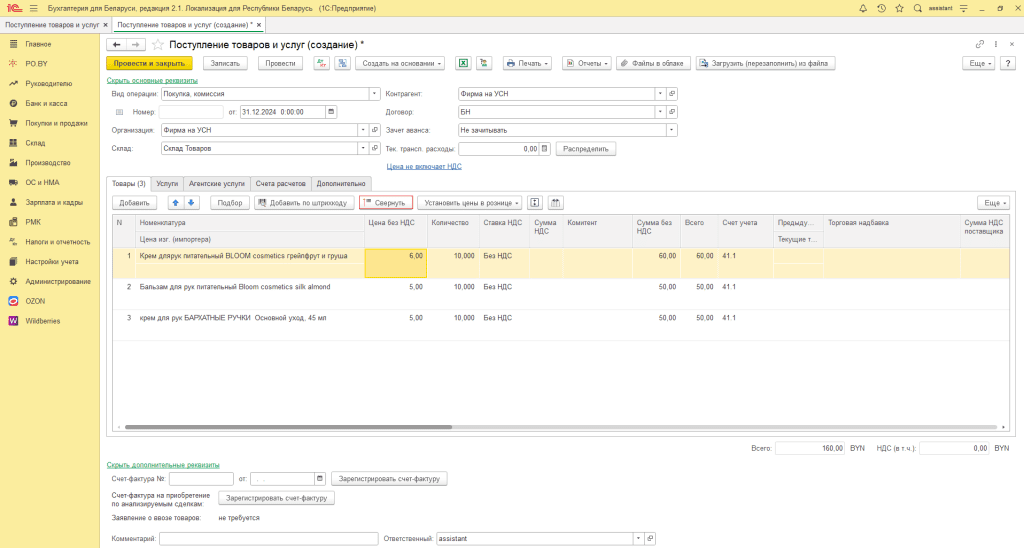Viewport: 1024px width, 548px height.
Task: Click the icon right of Excel icon
Action: point(484,63)
